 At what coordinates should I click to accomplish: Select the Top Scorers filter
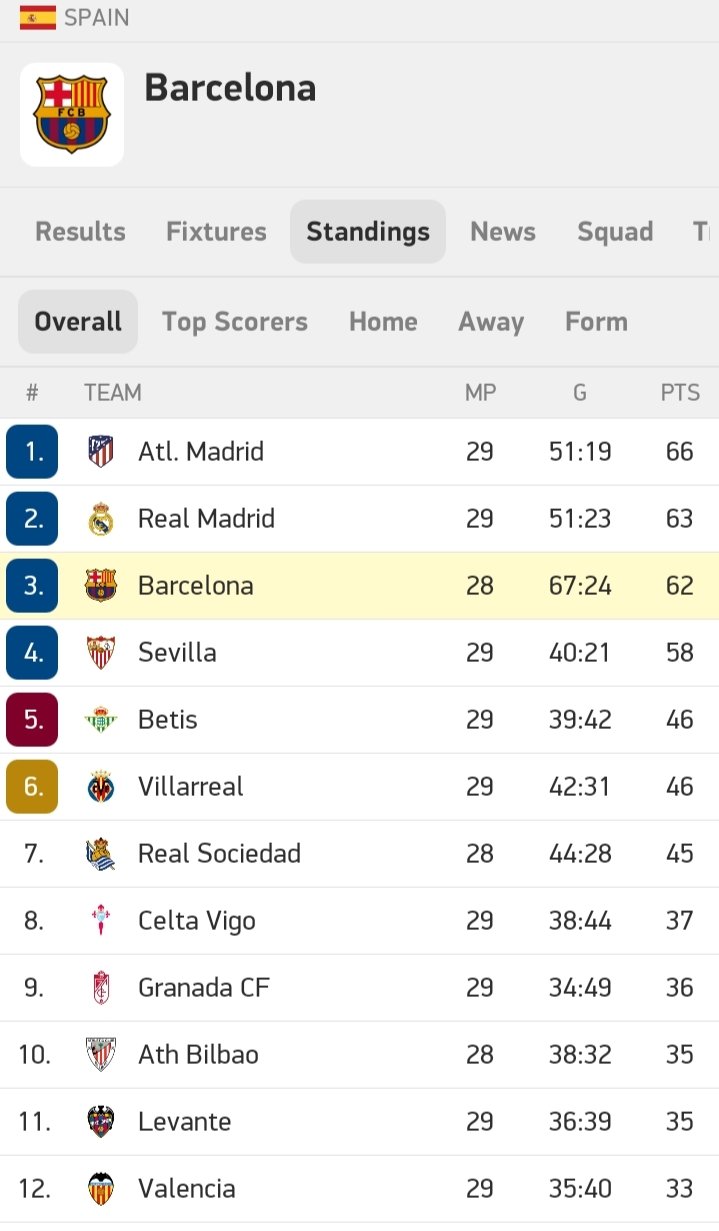click(235, 322)
